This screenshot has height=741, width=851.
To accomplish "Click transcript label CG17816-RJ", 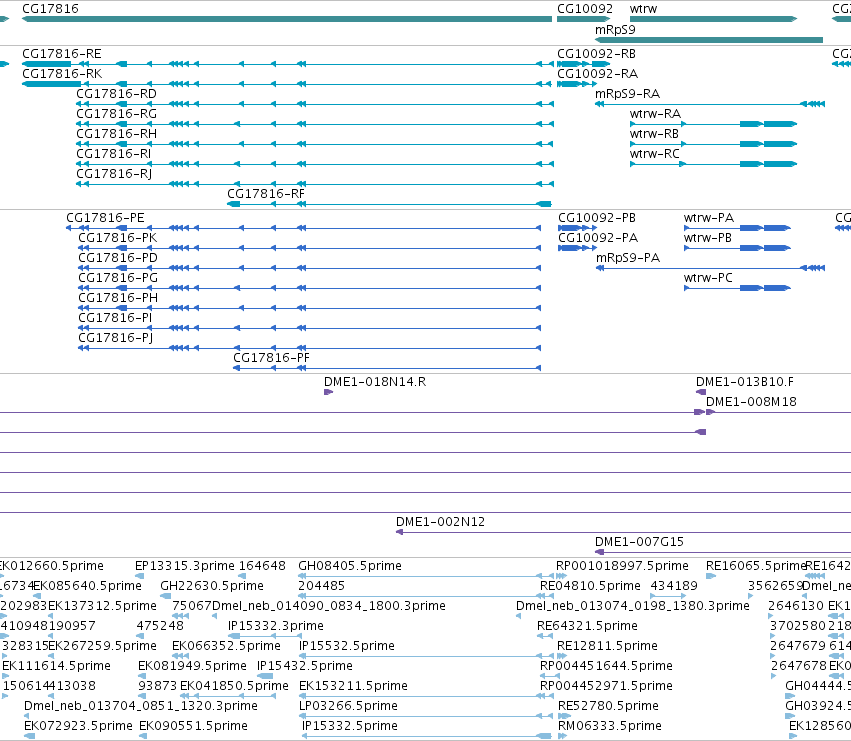I will click(x=115, y=174).
